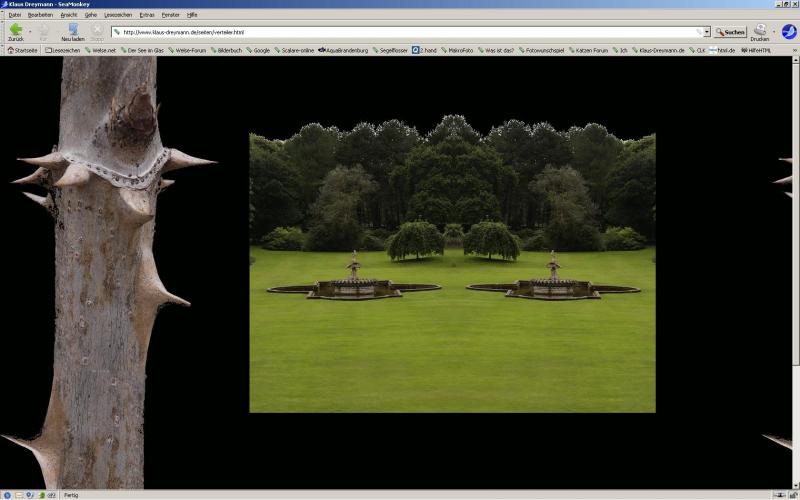Open the Lesezeichen menu
The image size is (800, 500).
[117, 15]
